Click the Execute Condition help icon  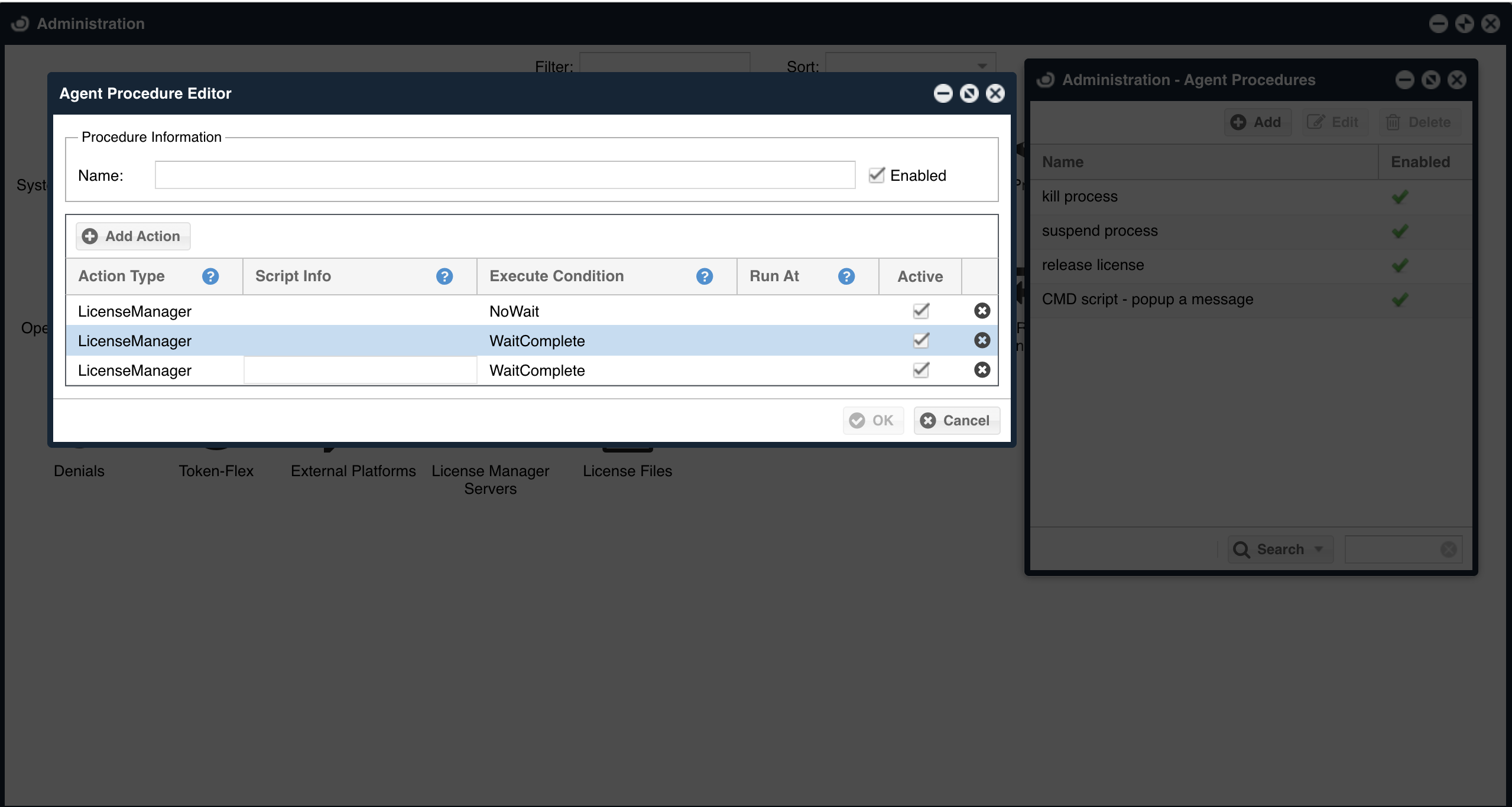[x=704, y=276]
